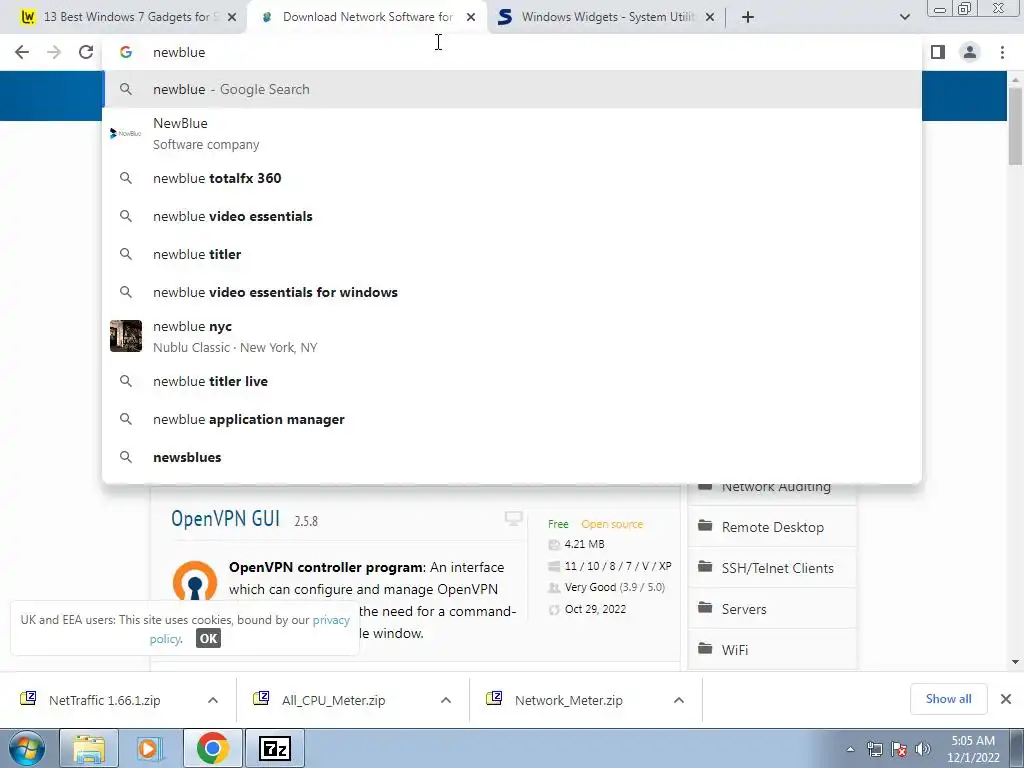
Task: Select NewBlue Software company suggestion
Action: coord(512,134)
